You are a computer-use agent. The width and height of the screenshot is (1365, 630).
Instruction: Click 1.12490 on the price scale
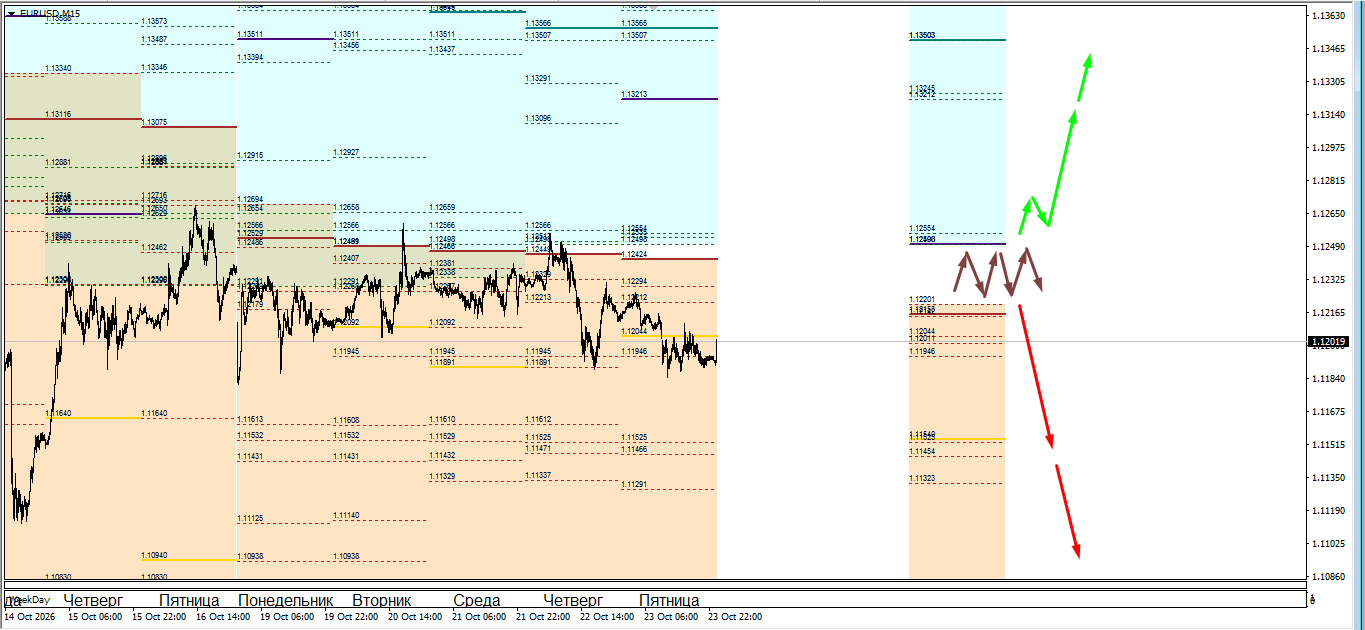[x=1327, y=247]
